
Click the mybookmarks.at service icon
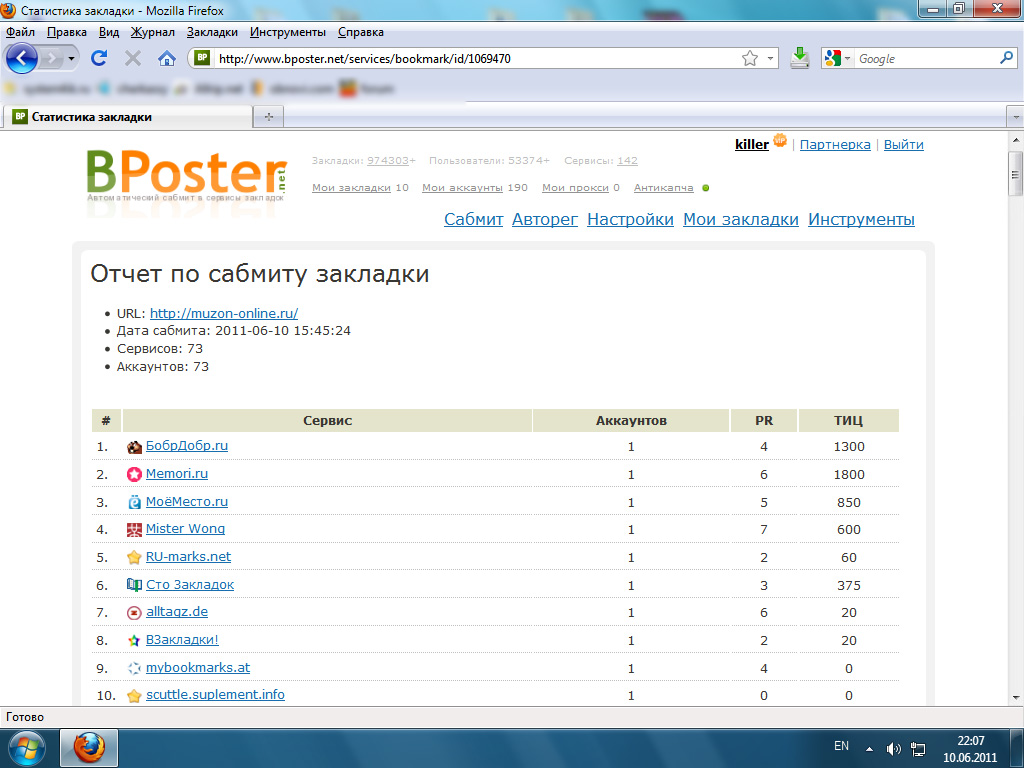pos(134,668)
